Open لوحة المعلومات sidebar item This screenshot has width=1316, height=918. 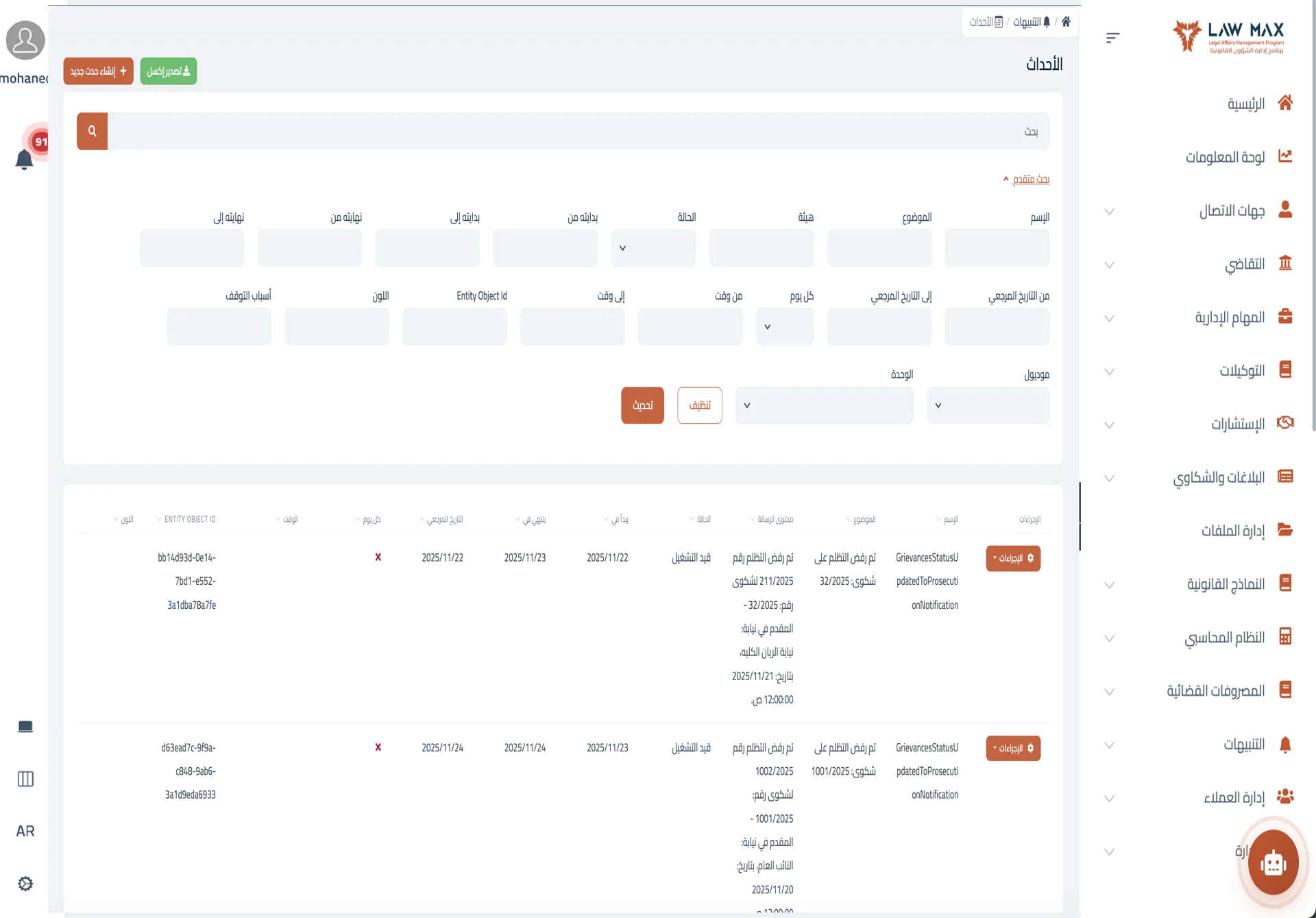point(1225,157)
